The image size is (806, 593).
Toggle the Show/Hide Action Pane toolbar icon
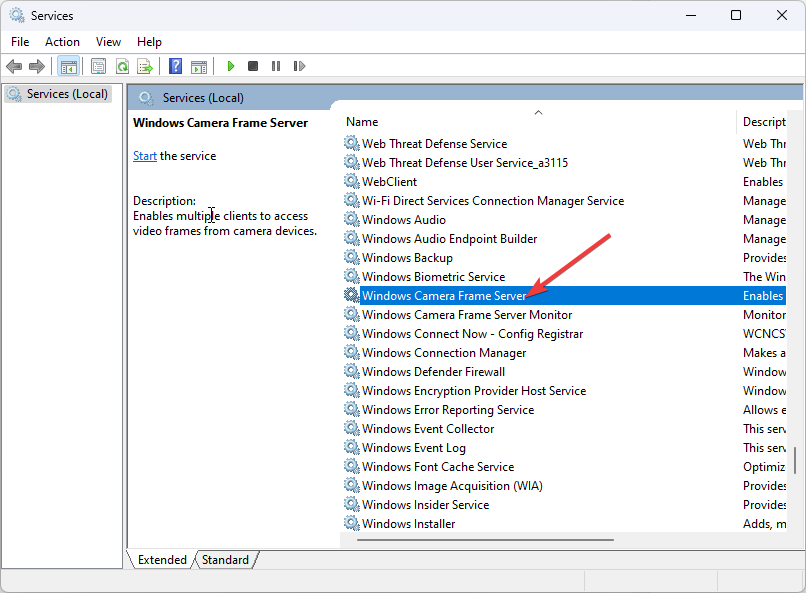pos(199,66)
